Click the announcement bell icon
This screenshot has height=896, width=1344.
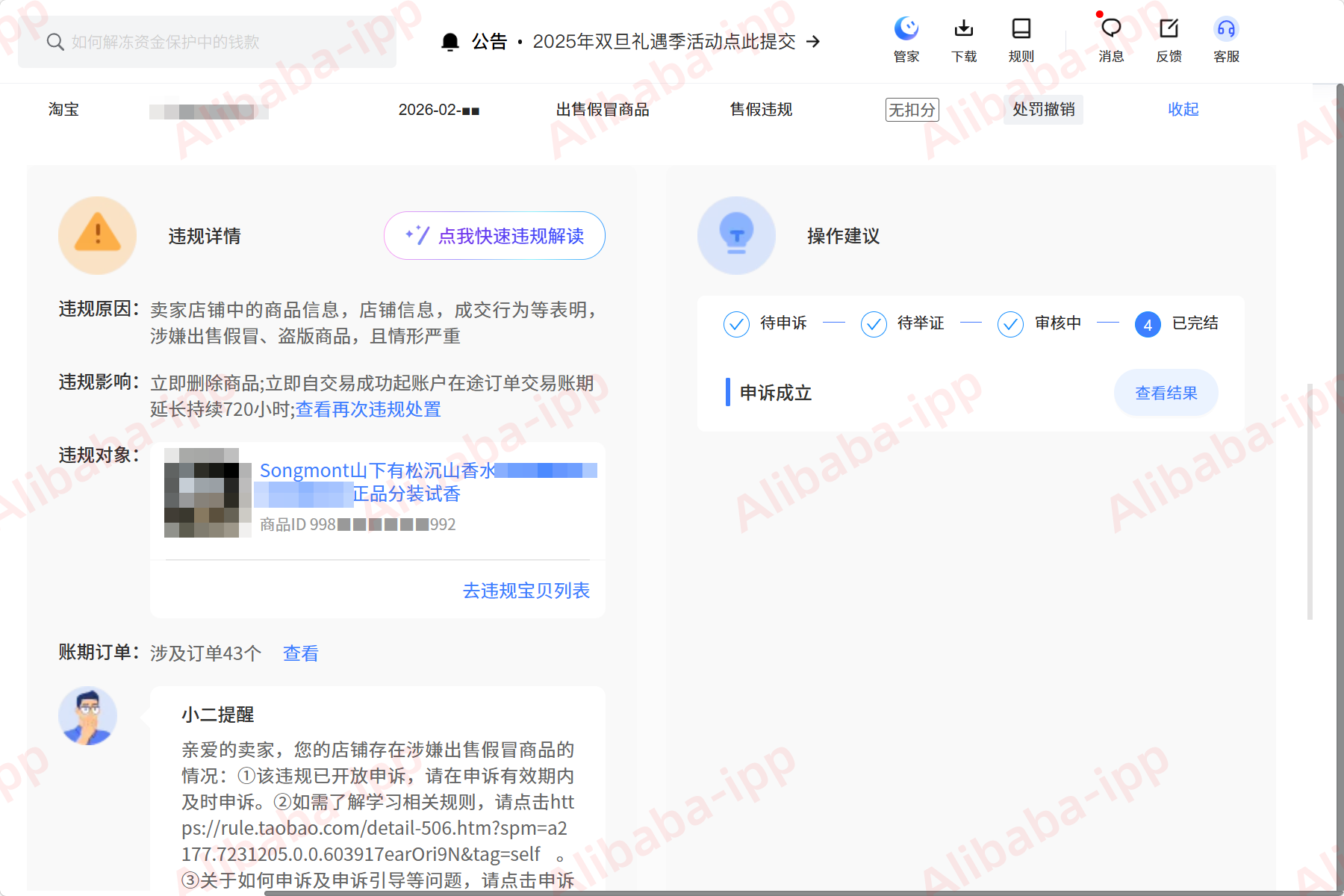(450, 42)
